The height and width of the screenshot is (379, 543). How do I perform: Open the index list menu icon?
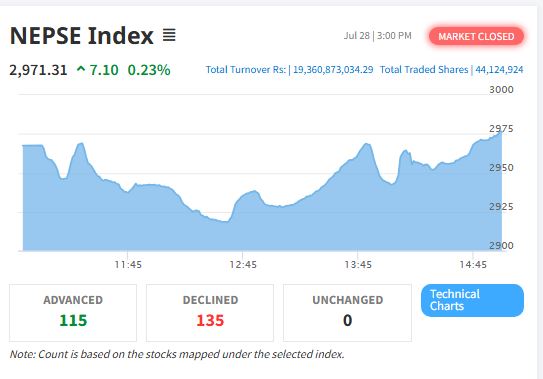click(169, 35)
